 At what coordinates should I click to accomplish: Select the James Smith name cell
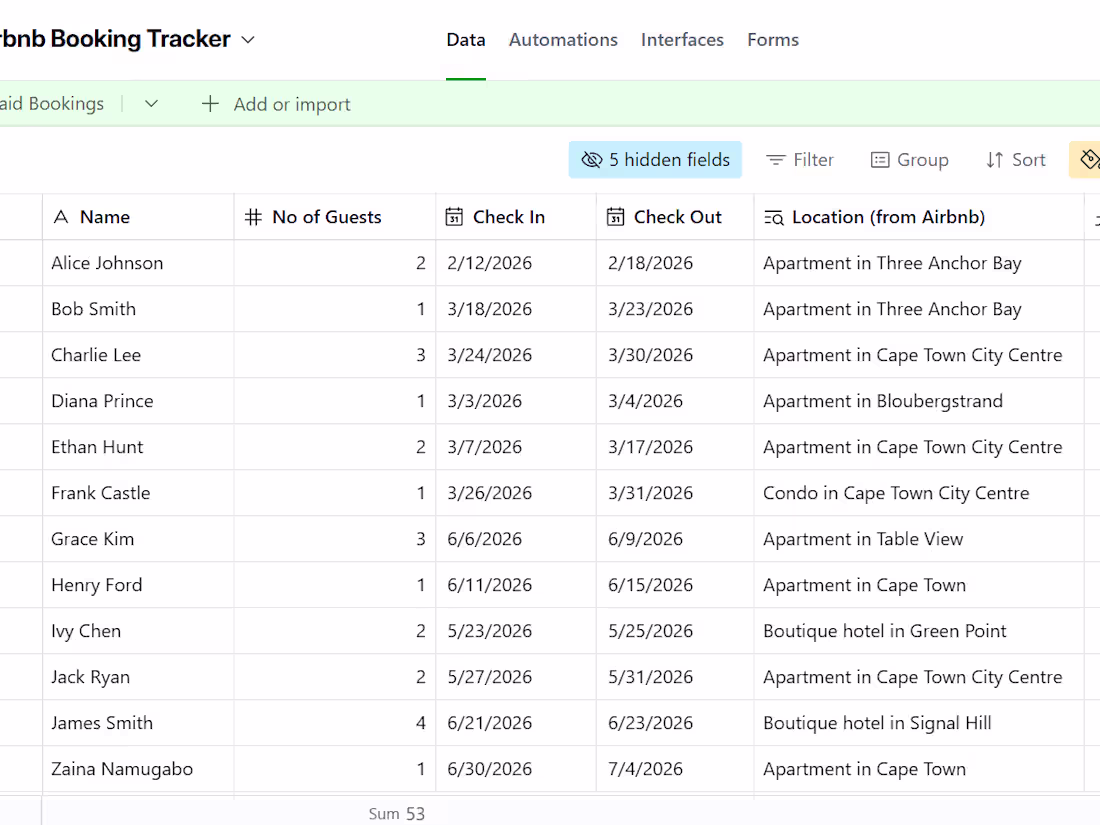[138, 723]
